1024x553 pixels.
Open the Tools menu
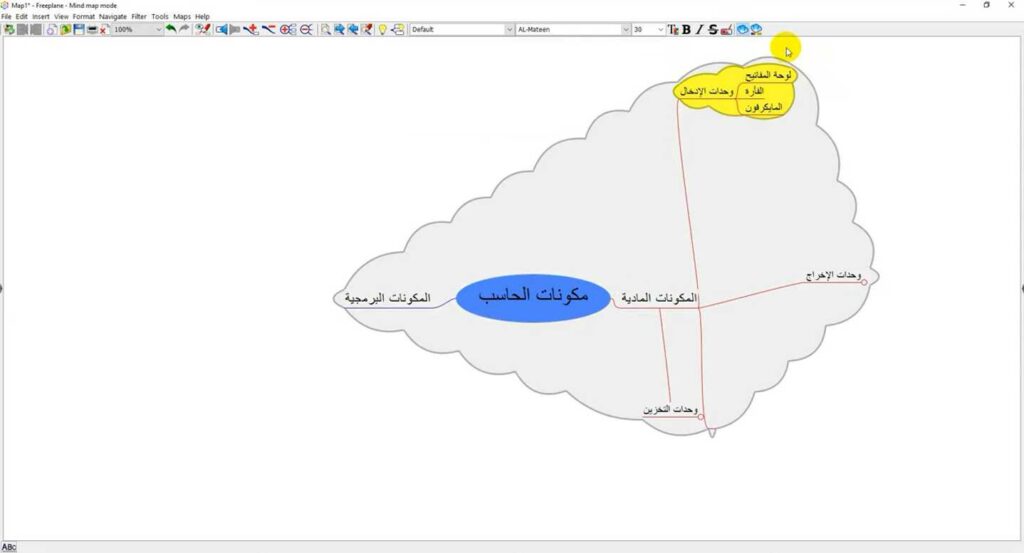(x=159, y=16)
